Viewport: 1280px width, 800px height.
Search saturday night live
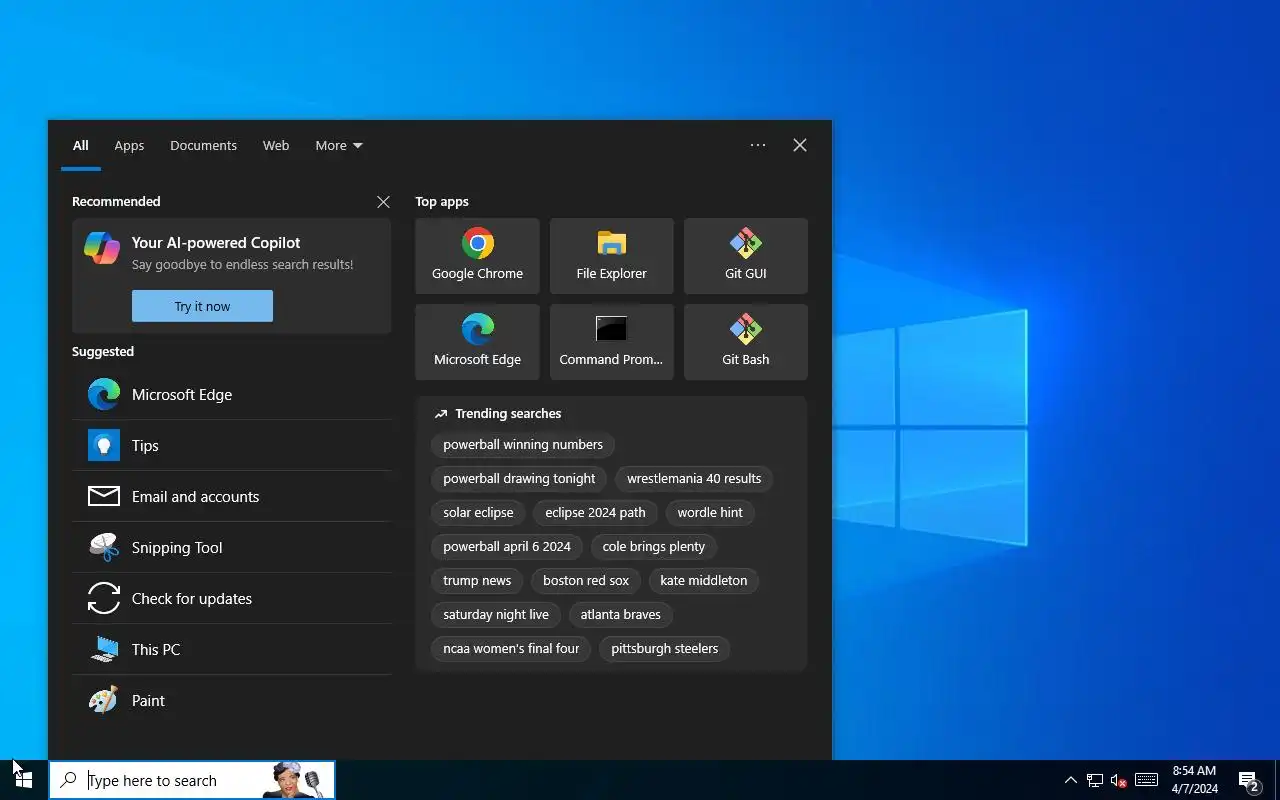tap(496, 614)
